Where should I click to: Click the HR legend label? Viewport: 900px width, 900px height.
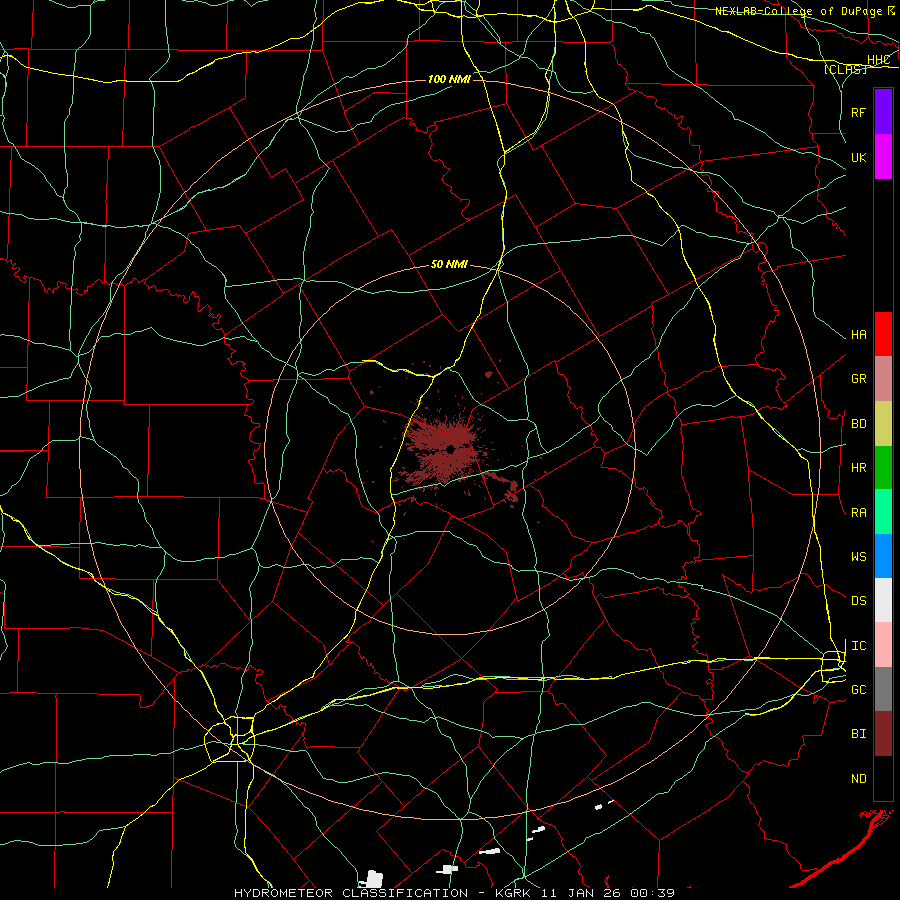(858, 468)
